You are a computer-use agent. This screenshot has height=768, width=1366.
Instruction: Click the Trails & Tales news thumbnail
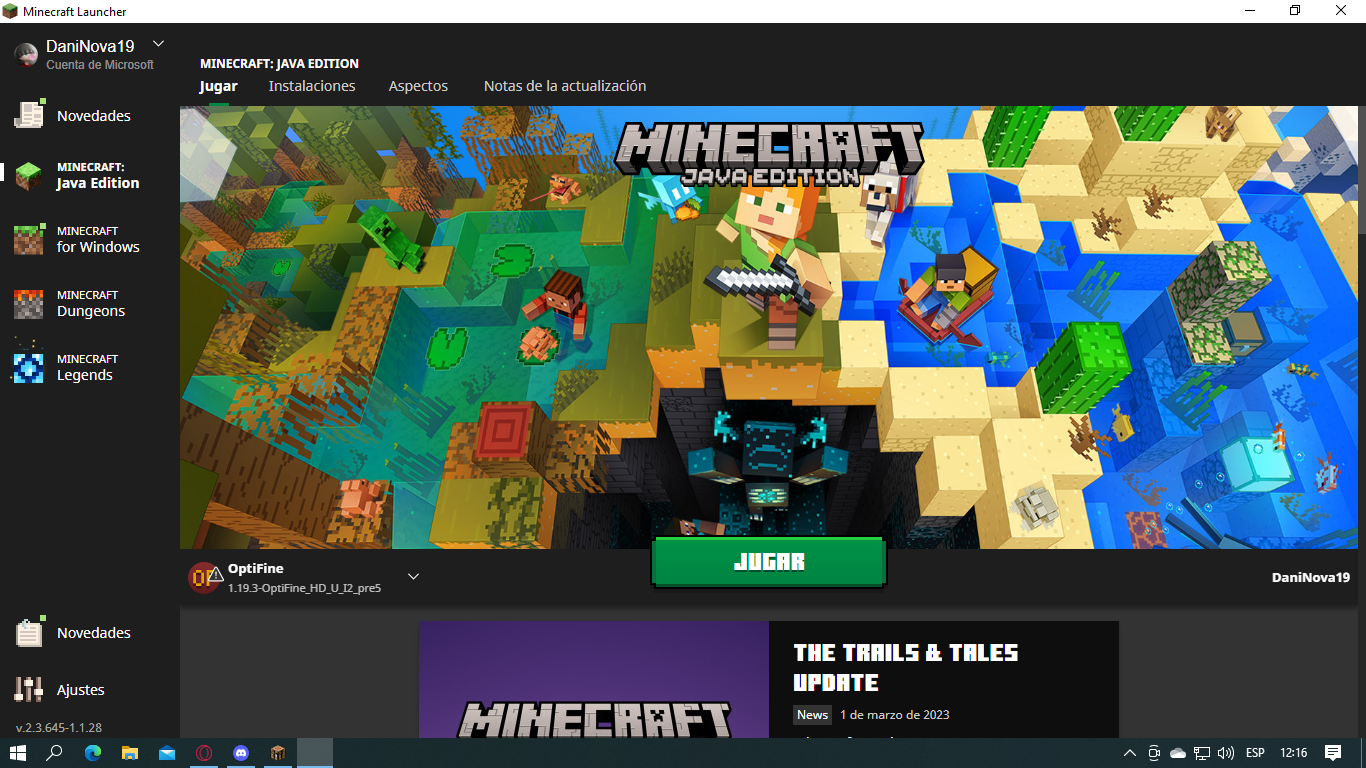point(594,680)
